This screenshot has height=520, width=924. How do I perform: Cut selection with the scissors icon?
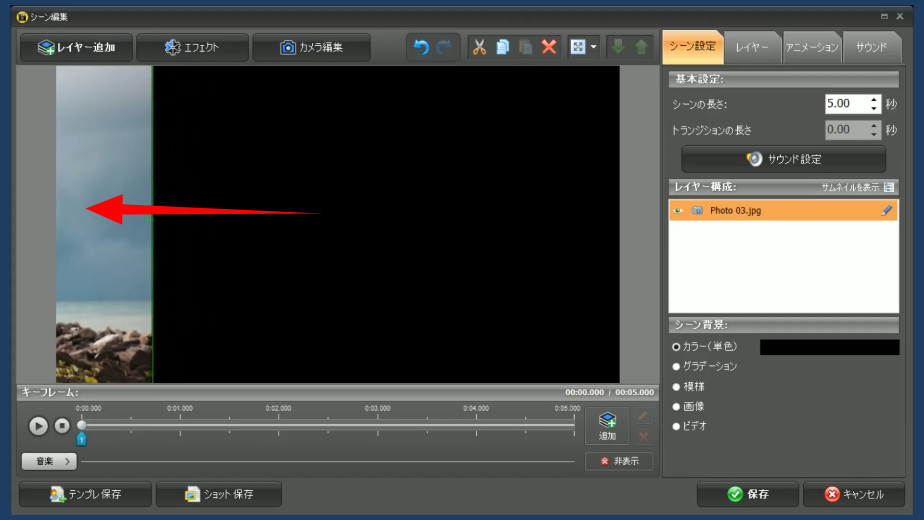tap(479, 47)
